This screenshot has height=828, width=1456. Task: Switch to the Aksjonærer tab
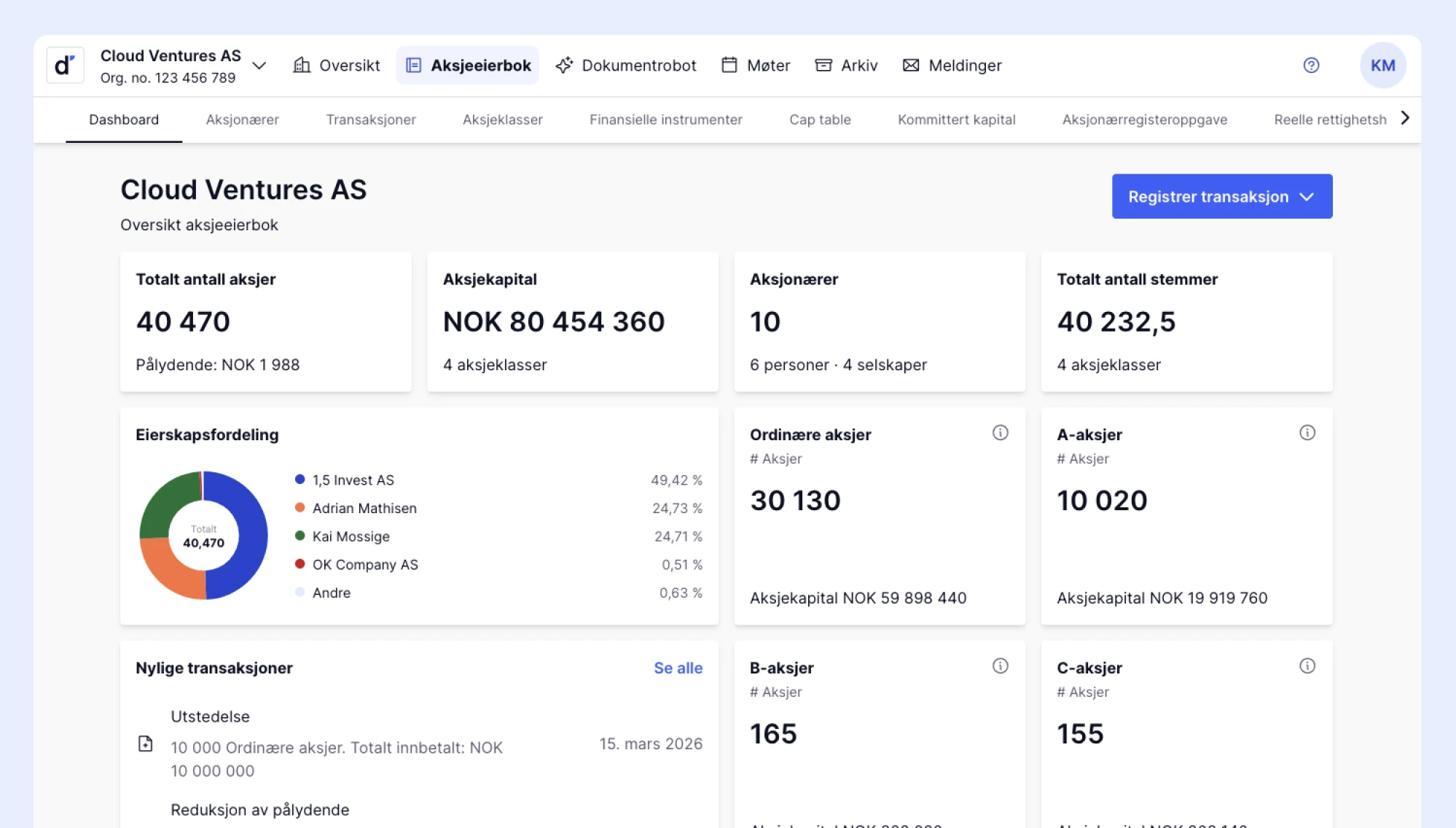coord(242,120)
